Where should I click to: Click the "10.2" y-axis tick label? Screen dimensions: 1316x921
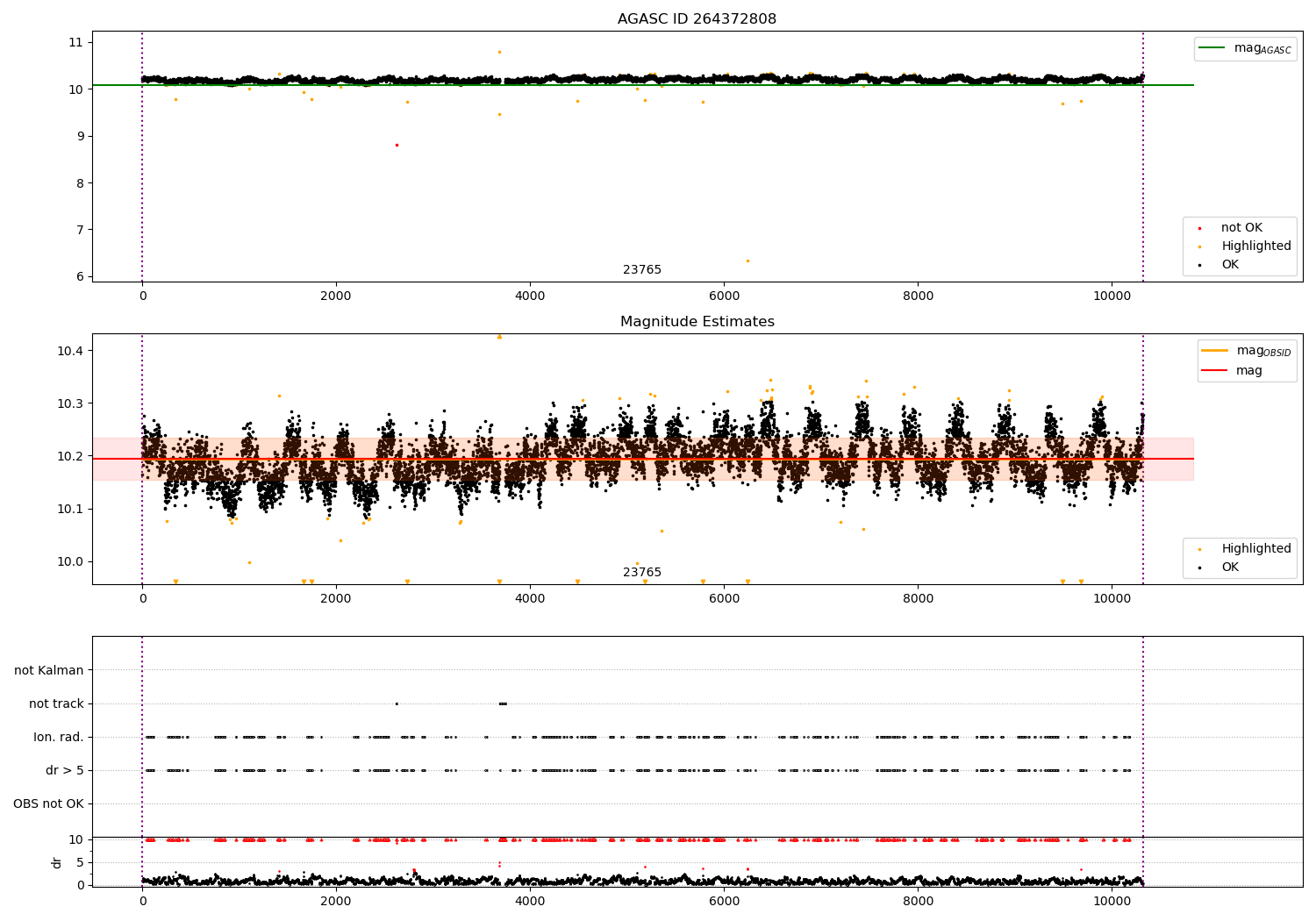click(x=70, y=456)
